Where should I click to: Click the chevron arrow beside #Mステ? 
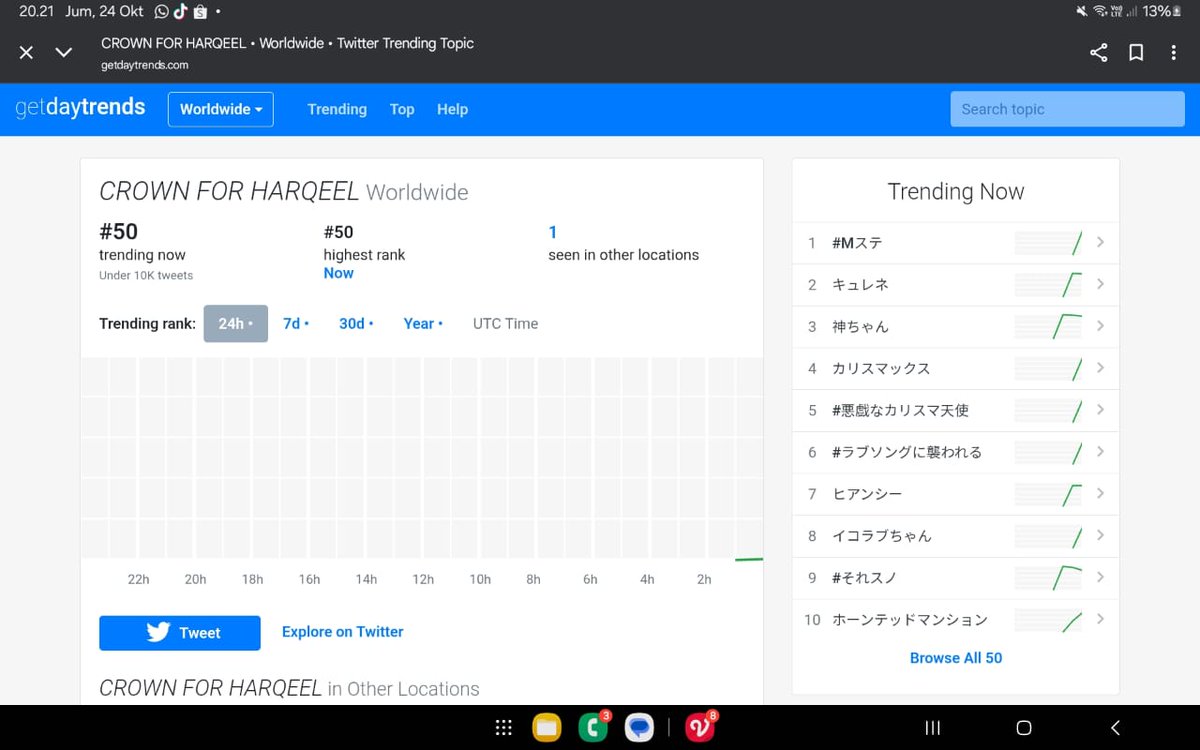1100,242
